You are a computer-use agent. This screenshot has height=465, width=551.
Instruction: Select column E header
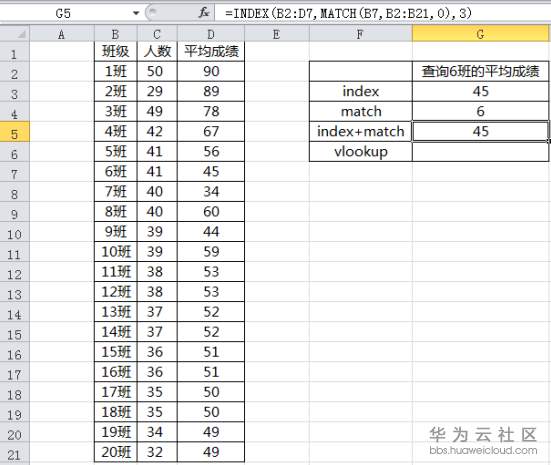click(x=277, y=34)
